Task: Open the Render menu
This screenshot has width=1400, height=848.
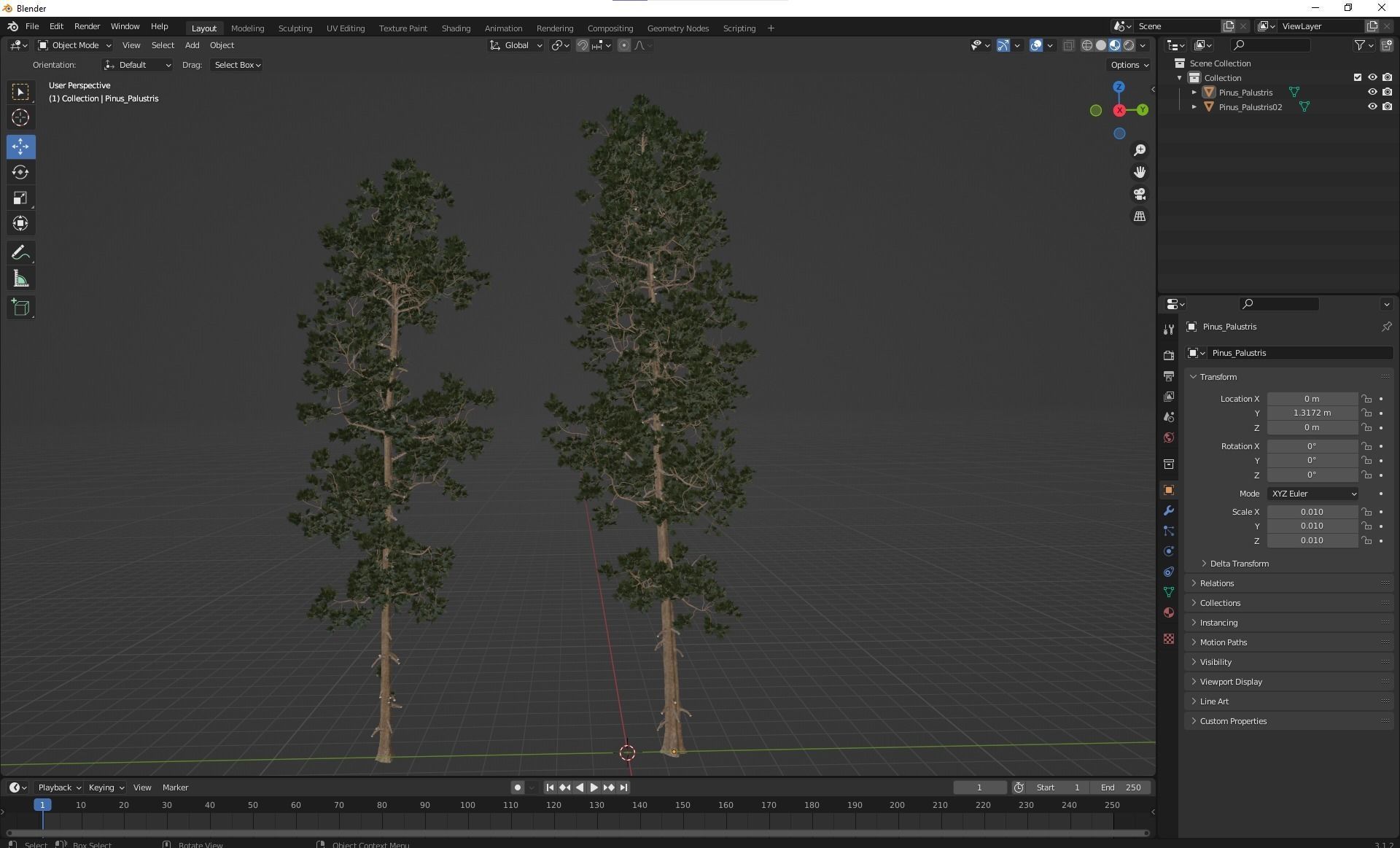Action: 87,26
